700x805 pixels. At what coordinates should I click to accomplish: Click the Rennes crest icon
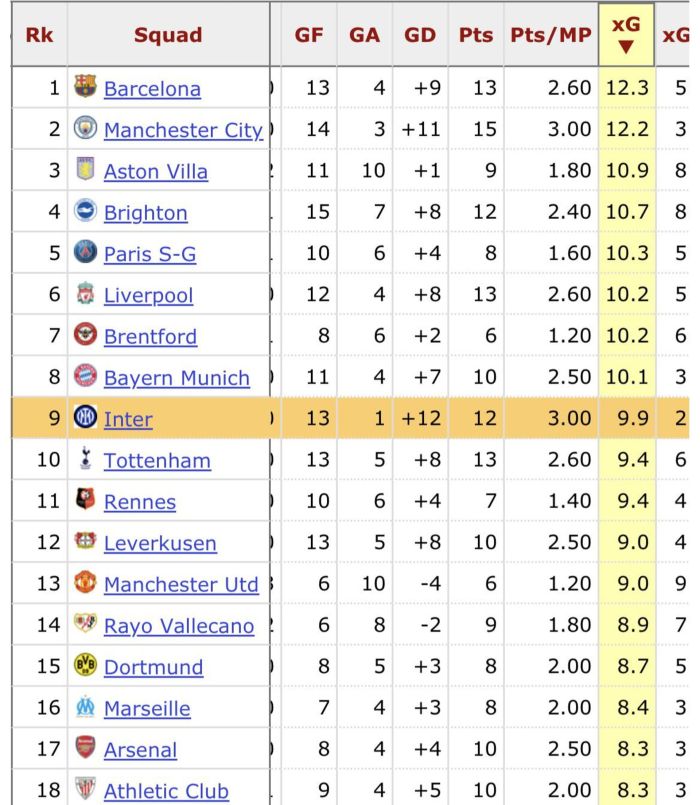[x=85, y=500]
